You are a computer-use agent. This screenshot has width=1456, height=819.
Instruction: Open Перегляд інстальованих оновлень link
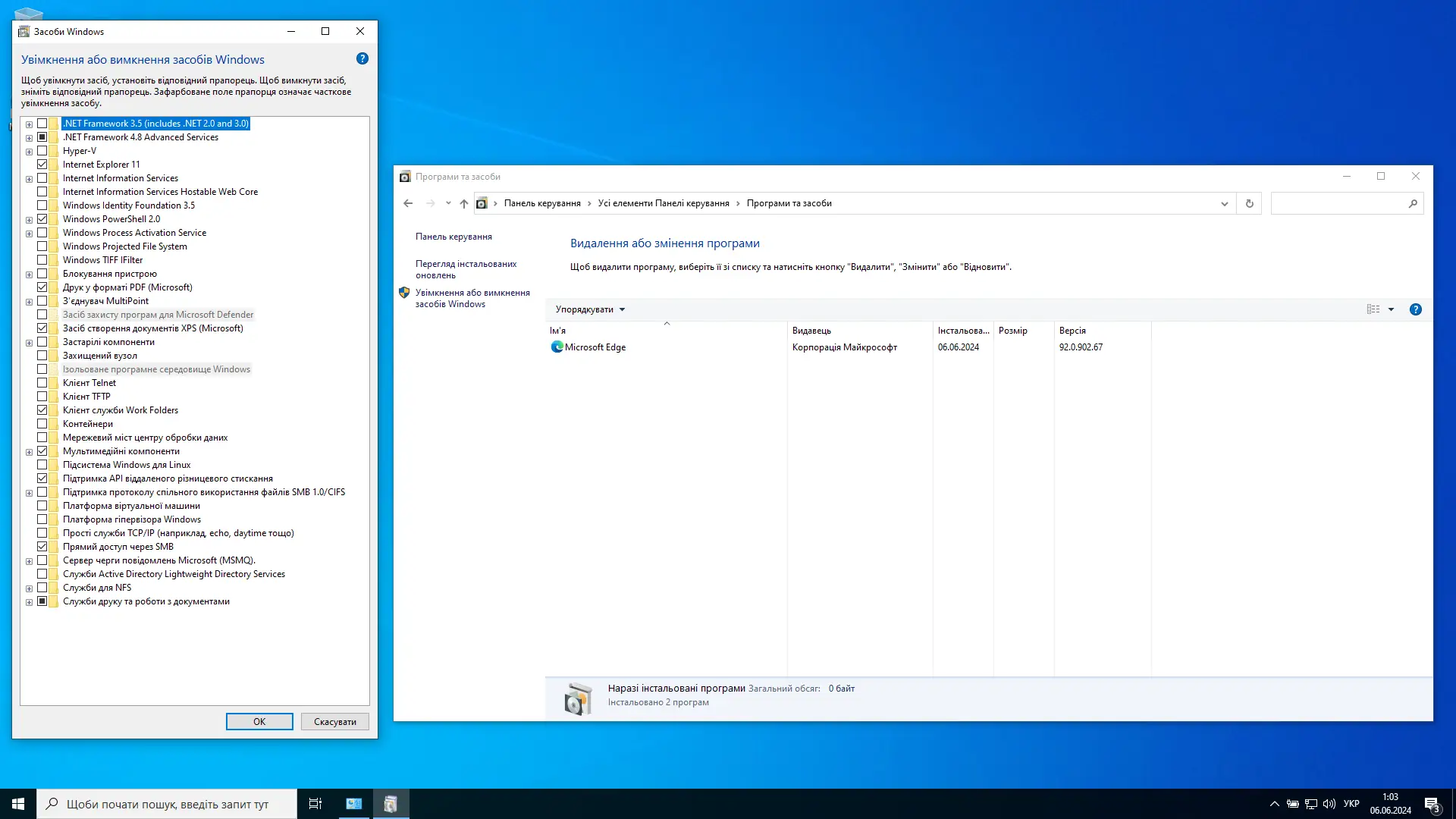[466, 269]
